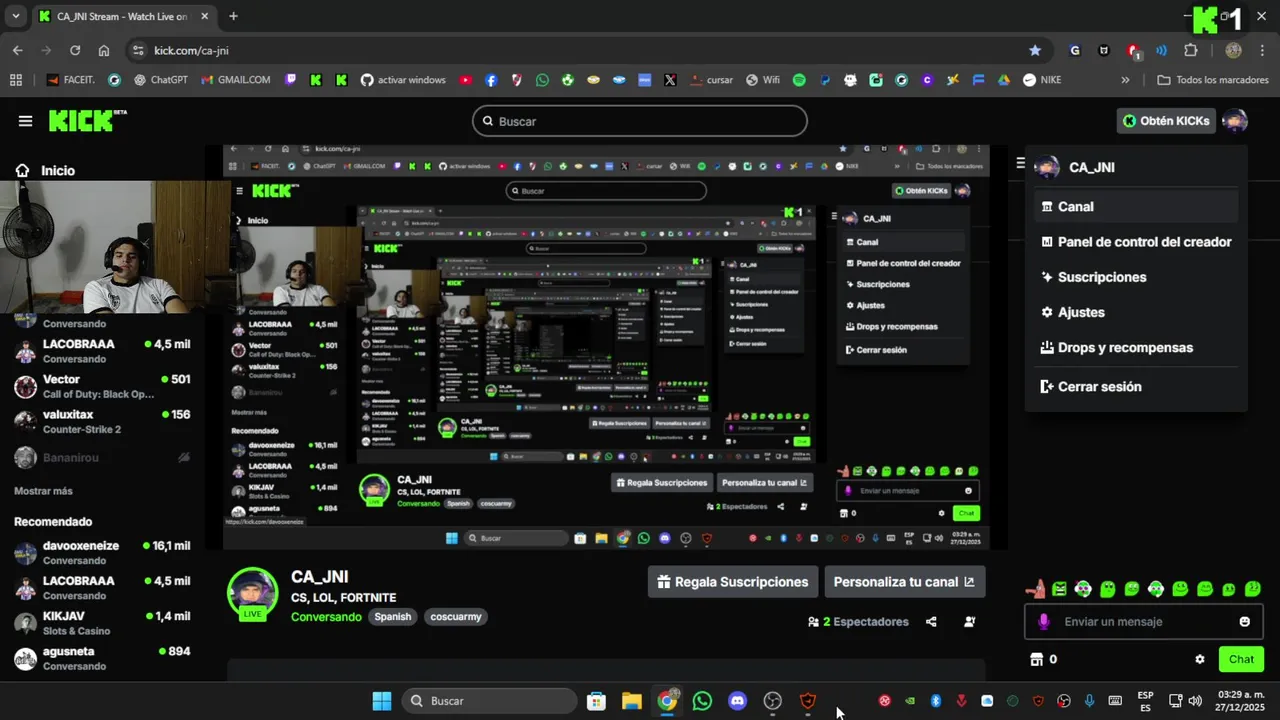Expand 'Mostrar más' in the sidebar

[43, 491]
